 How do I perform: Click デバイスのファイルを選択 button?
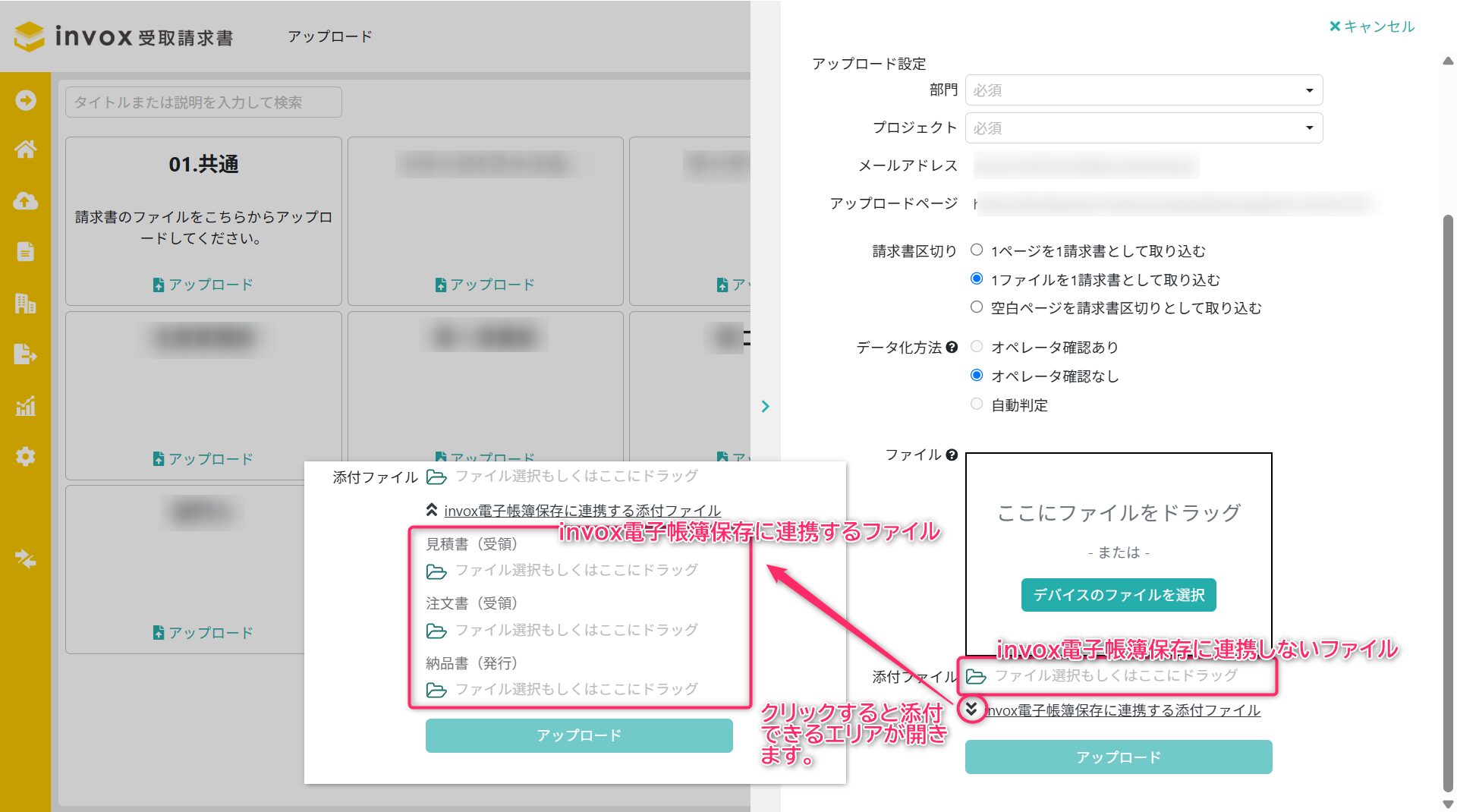pos(1118,595)
